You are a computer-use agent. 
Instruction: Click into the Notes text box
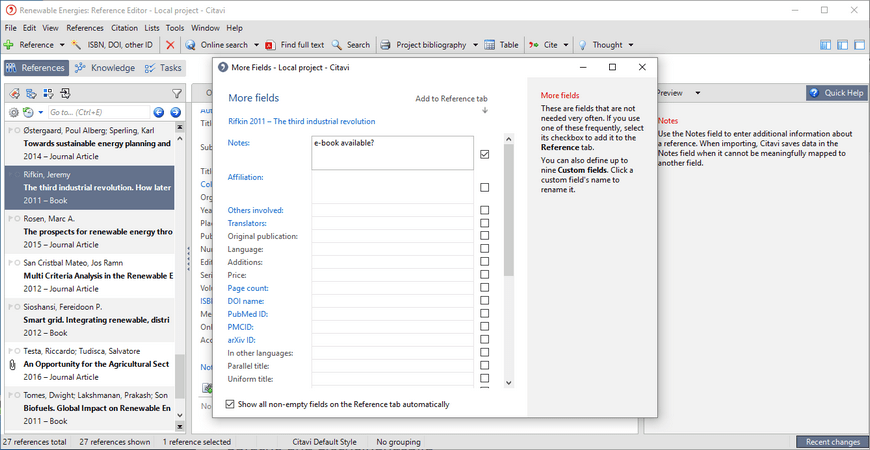(392, 153)
